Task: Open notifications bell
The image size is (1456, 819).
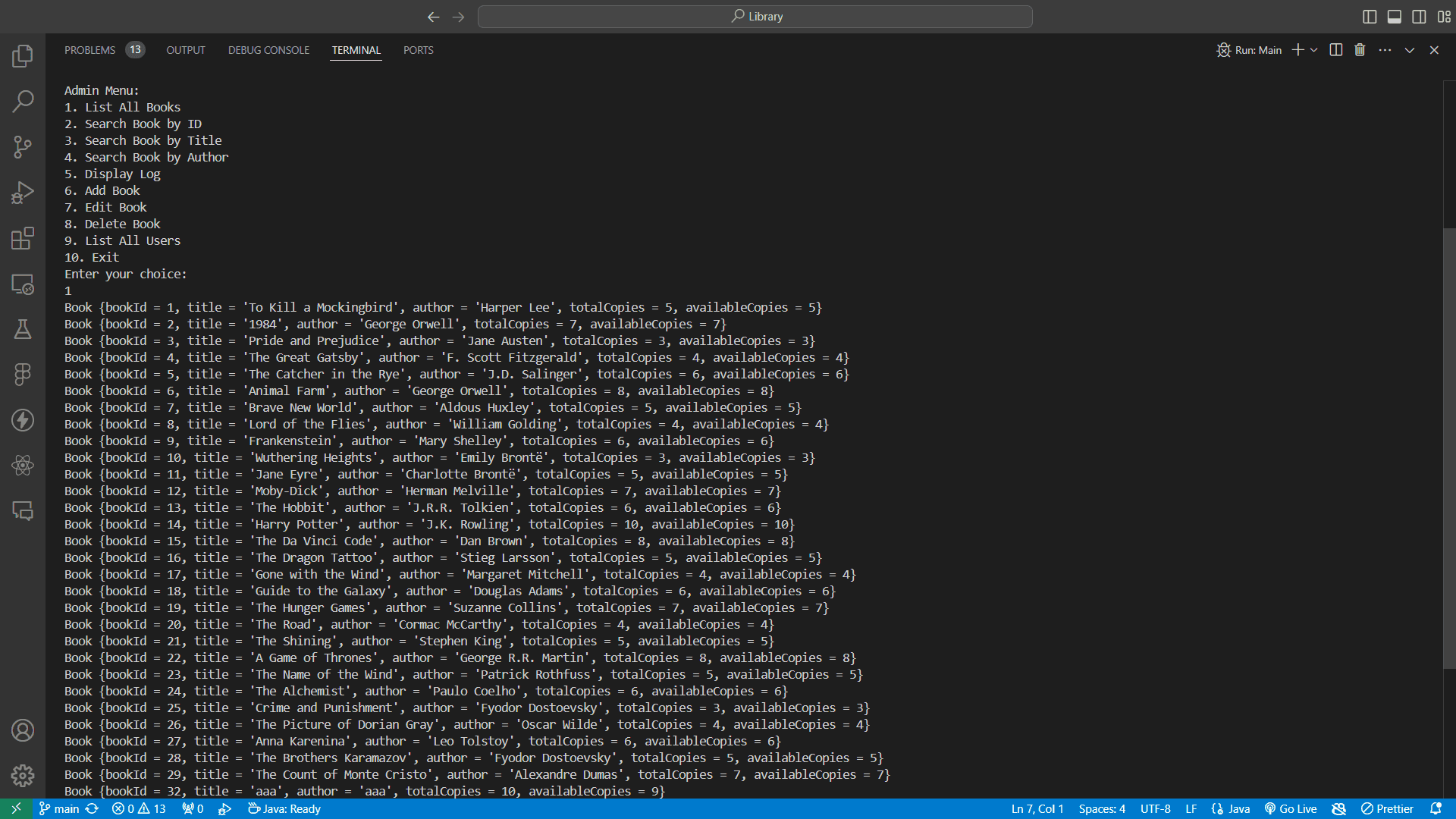Action: (1436, 809)
